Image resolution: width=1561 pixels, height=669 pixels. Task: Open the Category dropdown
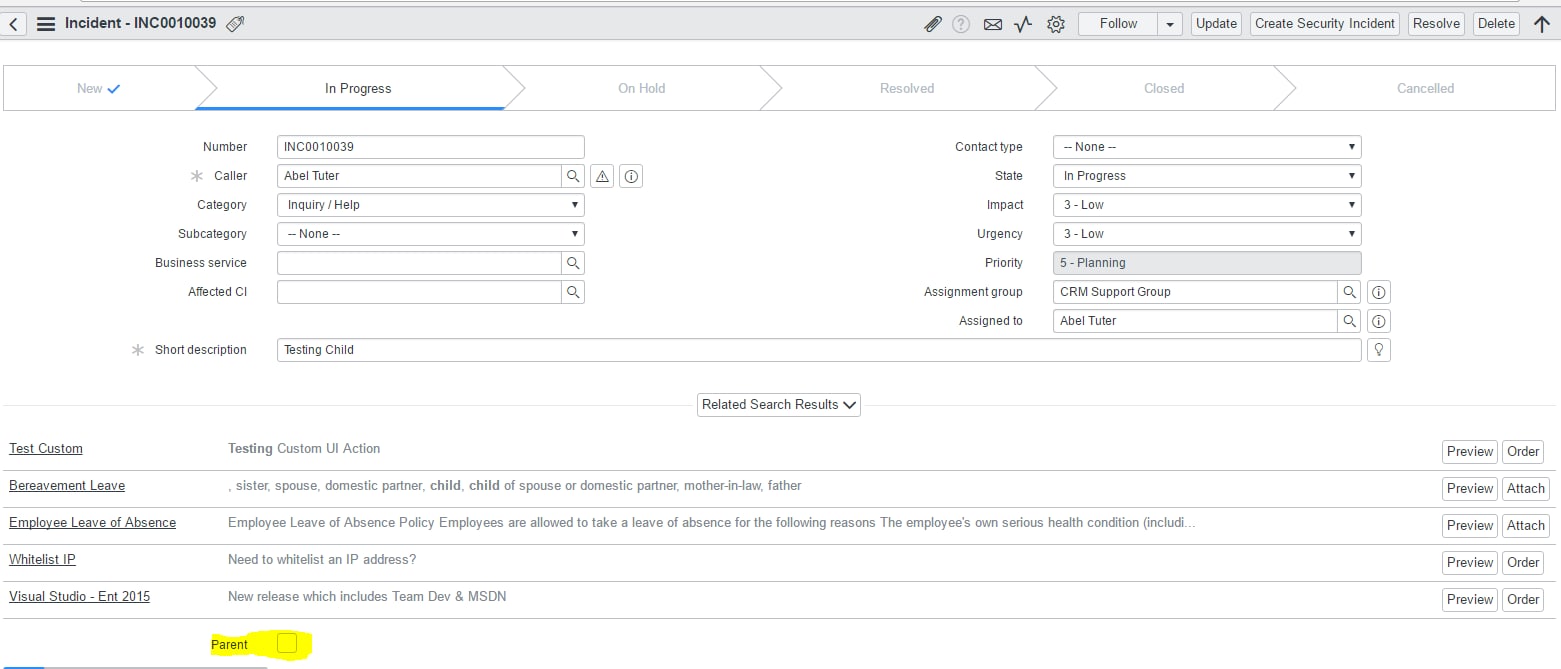click(x=431, y=205)
